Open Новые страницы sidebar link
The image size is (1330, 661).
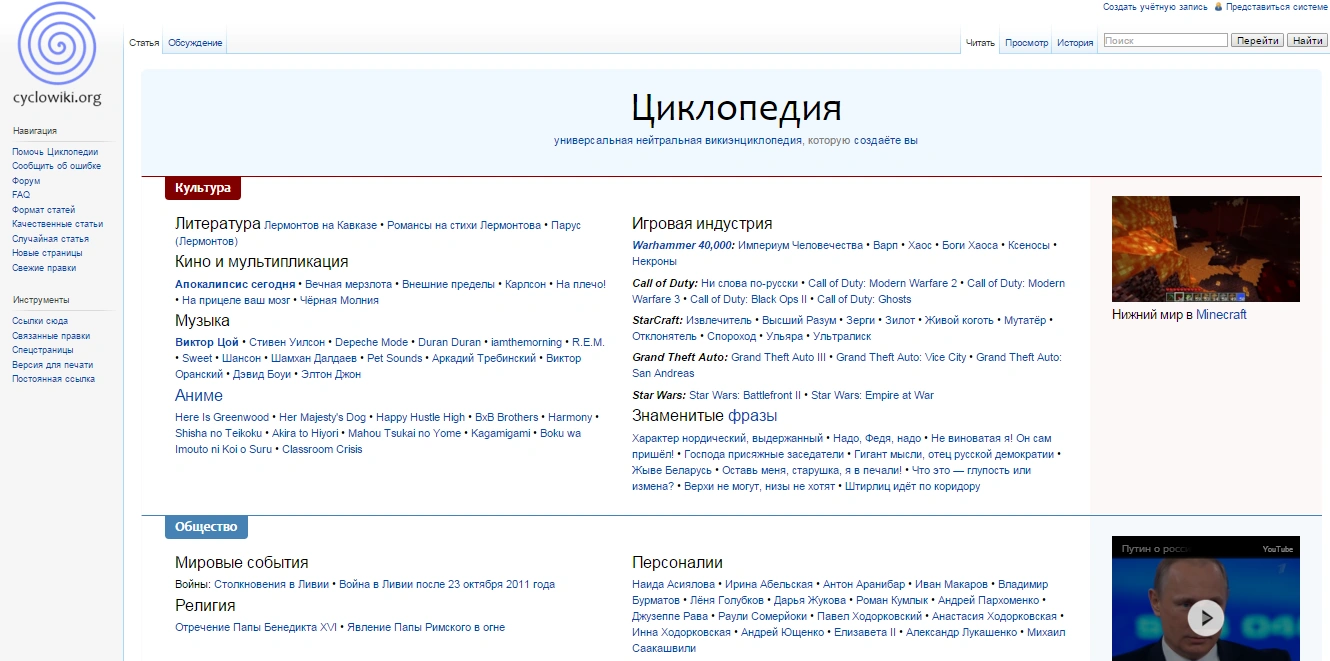coord(45,253)
